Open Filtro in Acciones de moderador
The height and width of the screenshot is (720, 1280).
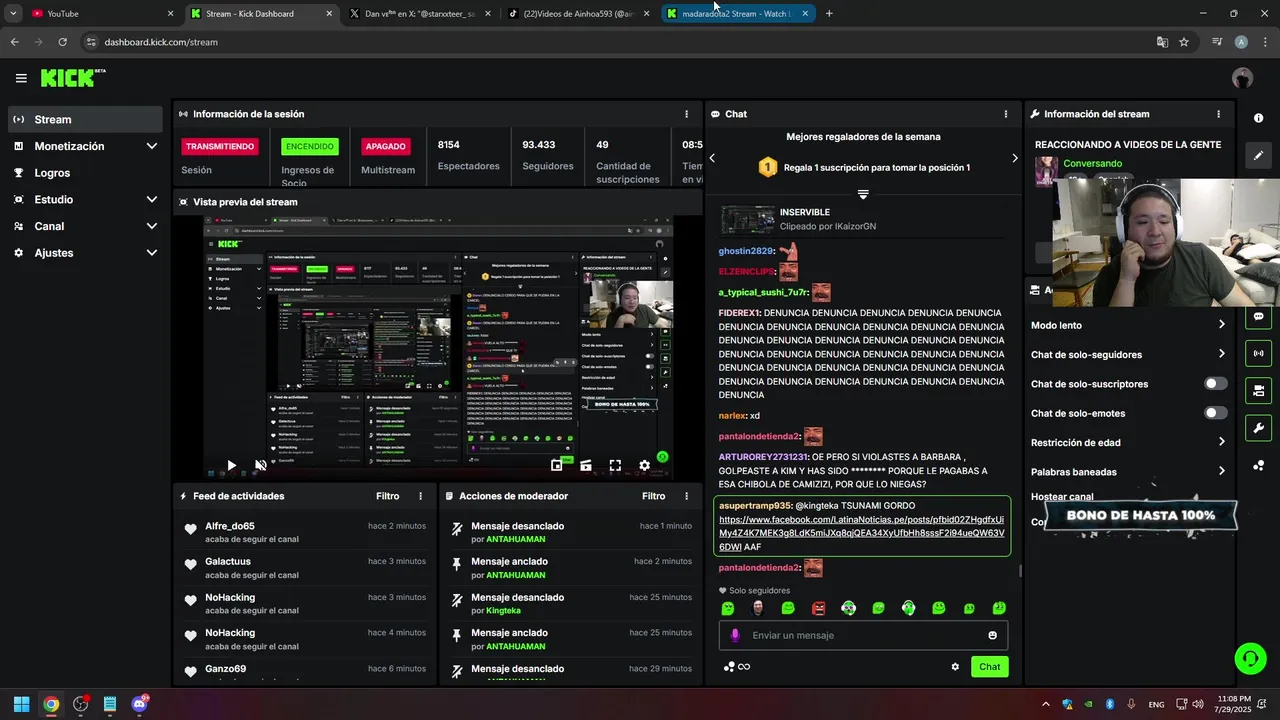653,496
